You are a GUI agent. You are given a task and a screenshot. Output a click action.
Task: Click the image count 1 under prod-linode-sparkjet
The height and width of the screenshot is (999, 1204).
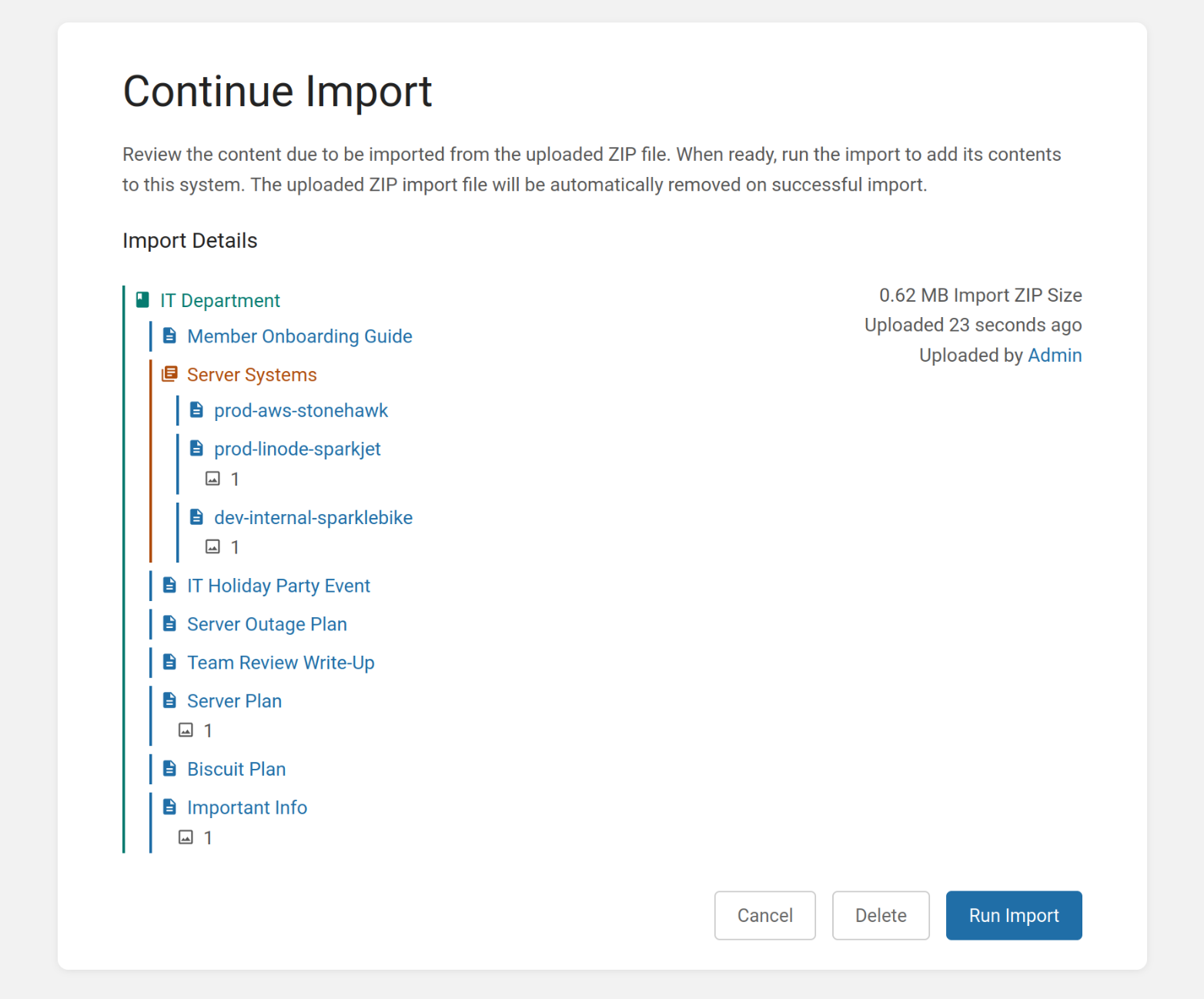pos(235,479)
